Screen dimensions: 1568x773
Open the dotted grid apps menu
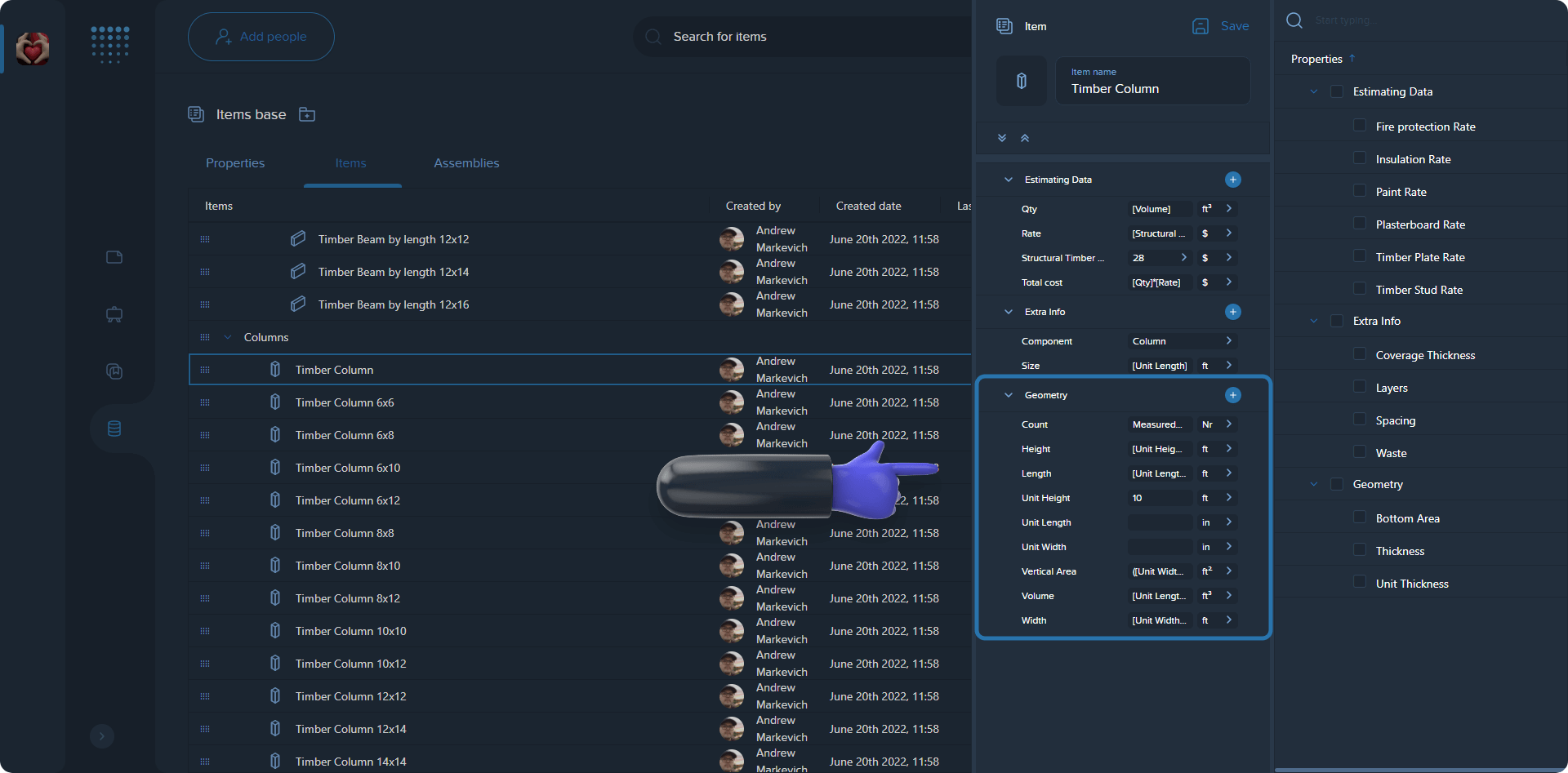click(110, 44)
